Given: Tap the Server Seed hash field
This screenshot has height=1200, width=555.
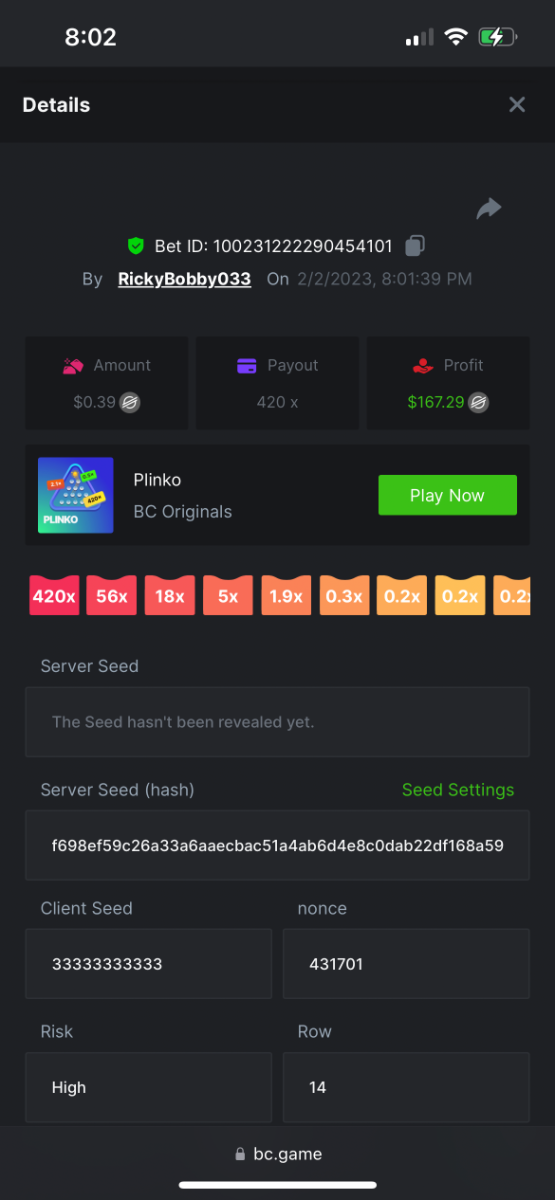Looking at the screenshot, I should [277, 846].
